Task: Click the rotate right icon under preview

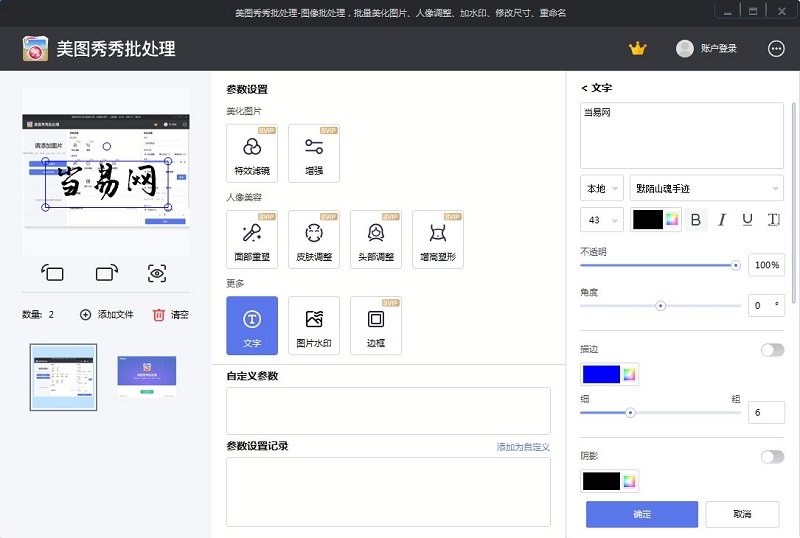Action: pos(106,273)
